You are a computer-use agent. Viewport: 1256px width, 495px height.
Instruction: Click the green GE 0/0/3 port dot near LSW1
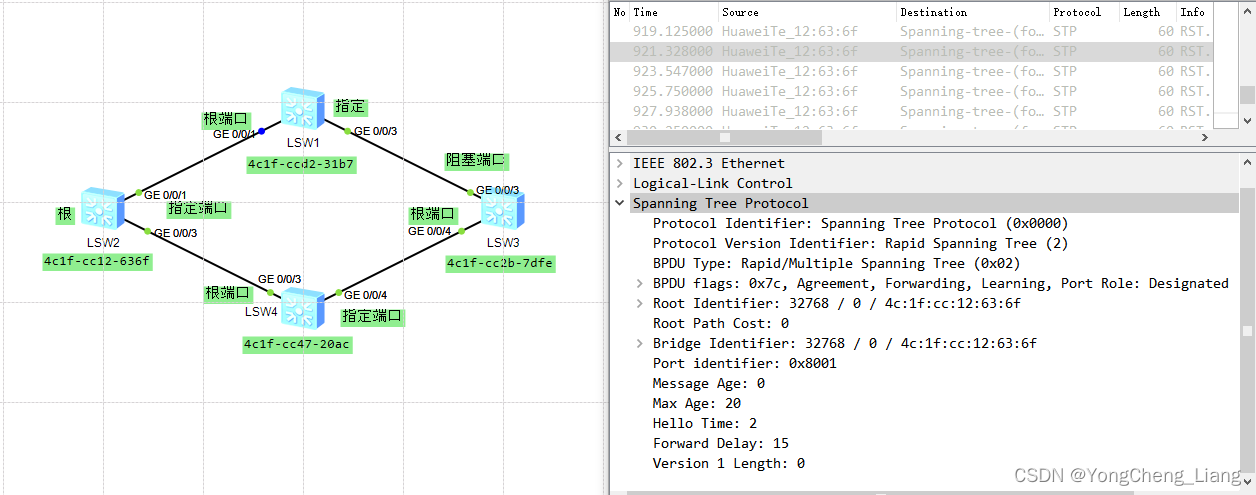click(348, 131)
